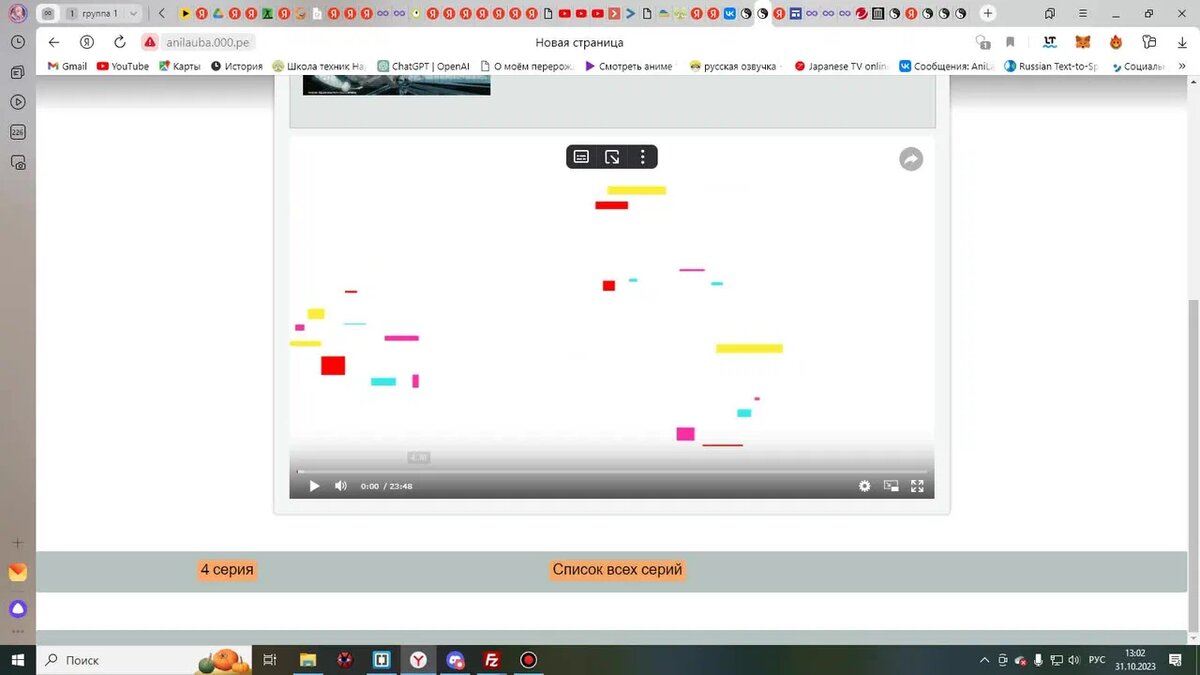1200x675 pixels.
Task: Open YouTube bookmark in bookmarks bar
Action: tap(123, 66)
